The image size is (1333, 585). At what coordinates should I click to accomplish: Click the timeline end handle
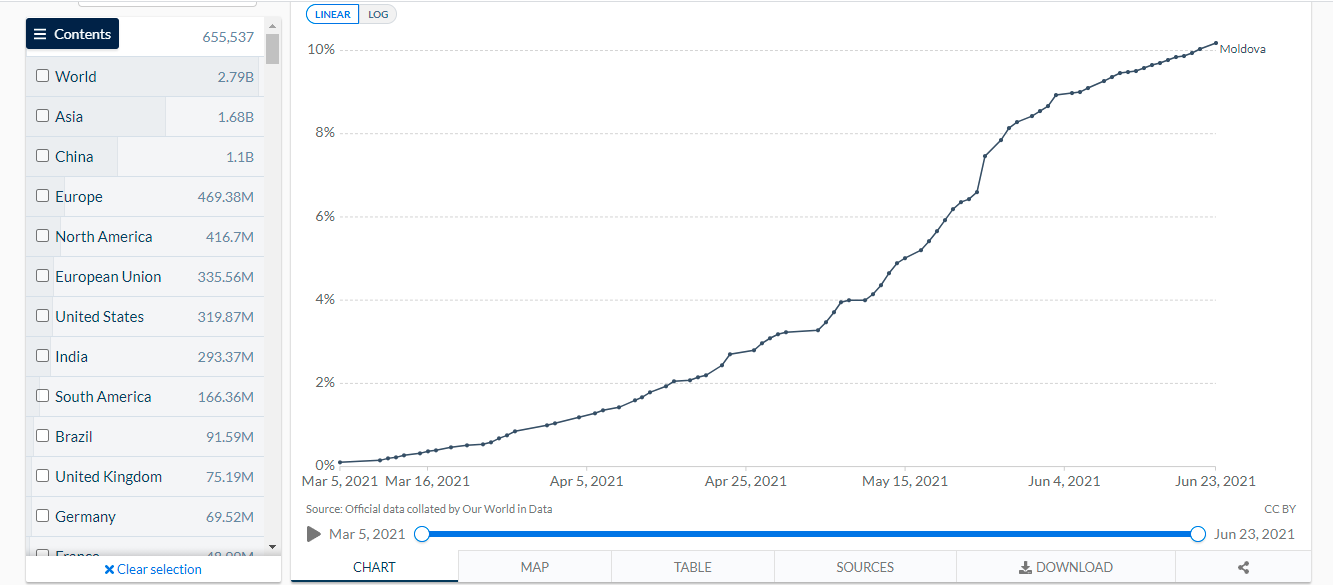(x=1198, y=534)
